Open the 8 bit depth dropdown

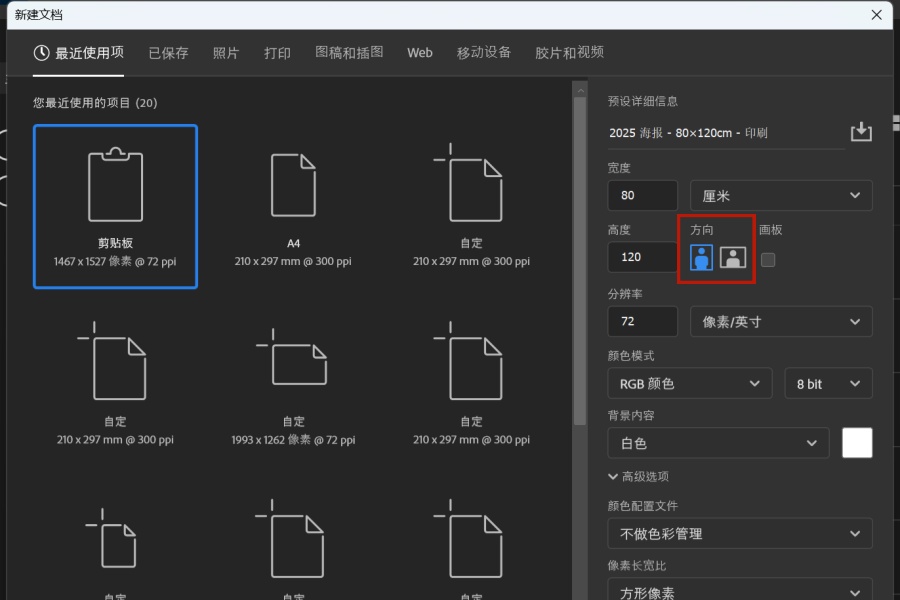tap(828, 384)
